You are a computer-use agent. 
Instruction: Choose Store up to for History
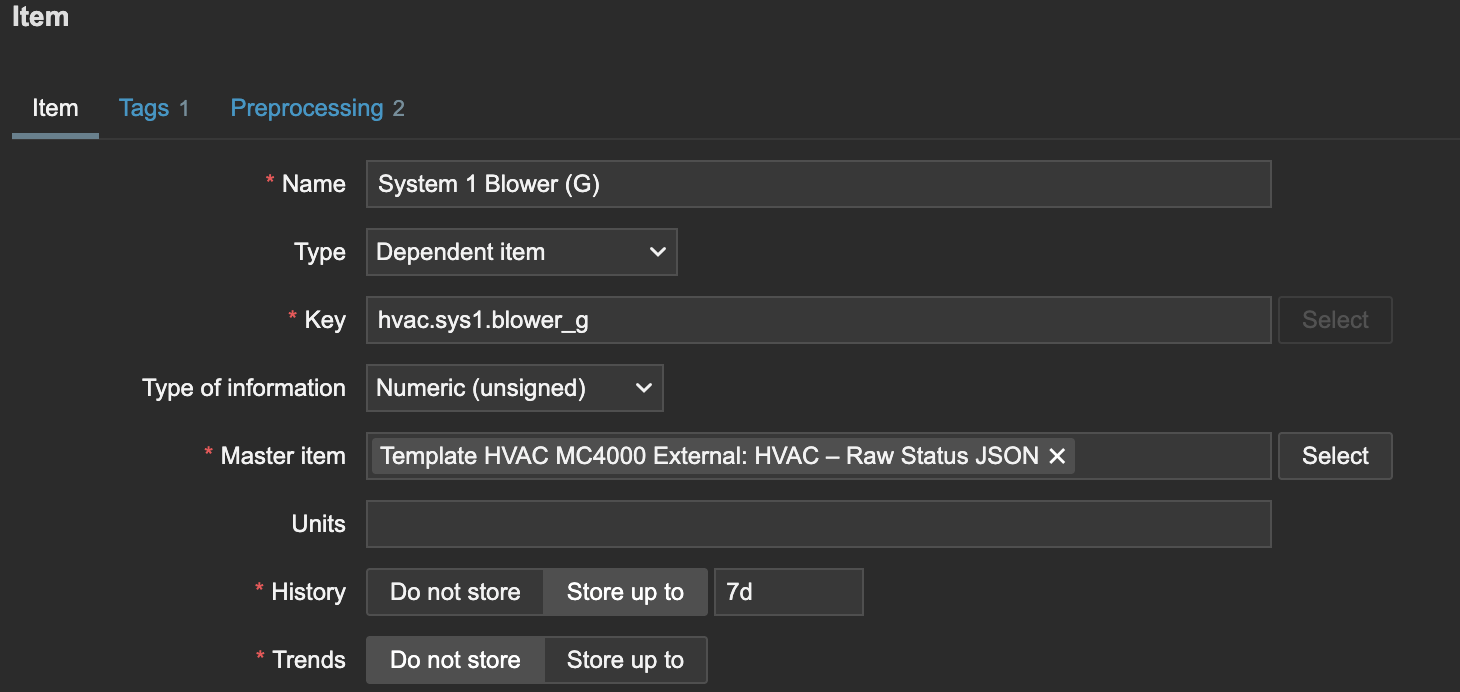625,592
